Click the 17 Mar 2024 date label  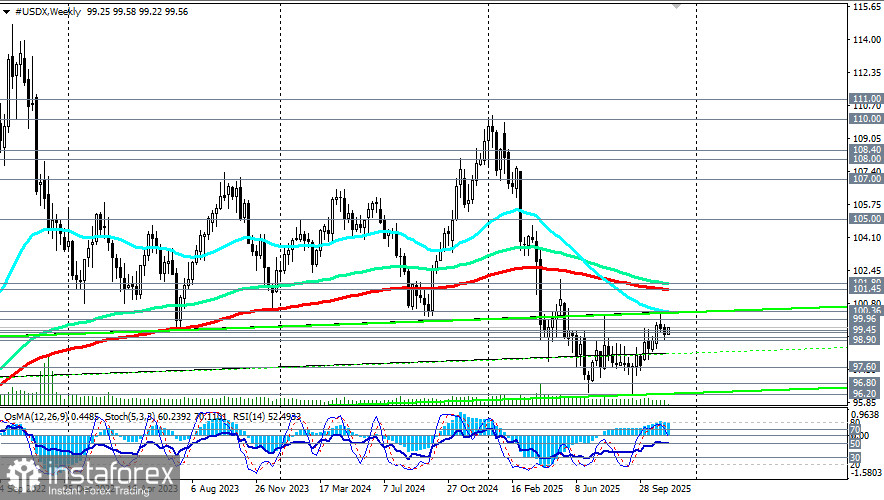point(346,489)
